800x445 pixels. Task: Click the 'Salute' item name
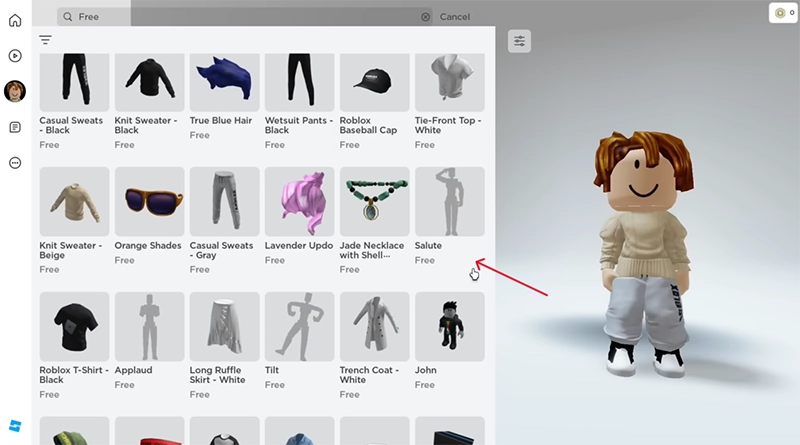[x=428, y=245]
